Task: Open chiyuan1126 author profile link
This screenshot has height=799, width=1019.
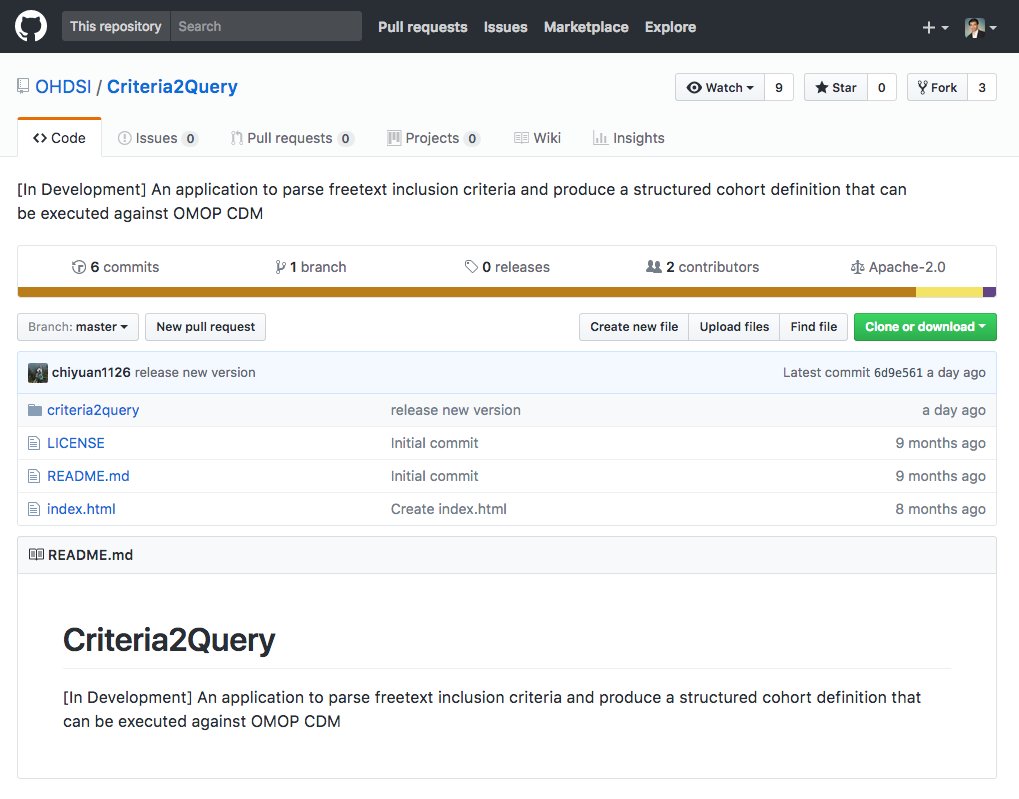Action: pos(91,373)
